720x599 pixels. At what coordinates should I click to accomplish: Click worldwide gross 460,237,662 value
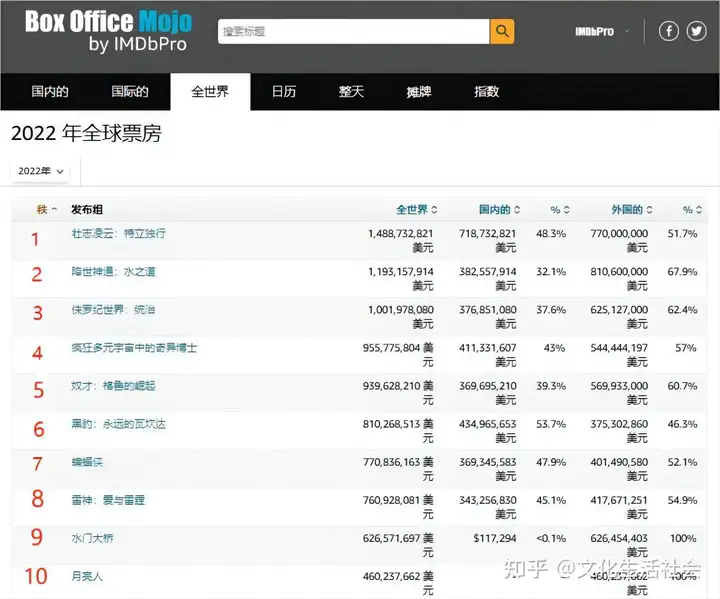click(x=392, y=576)
